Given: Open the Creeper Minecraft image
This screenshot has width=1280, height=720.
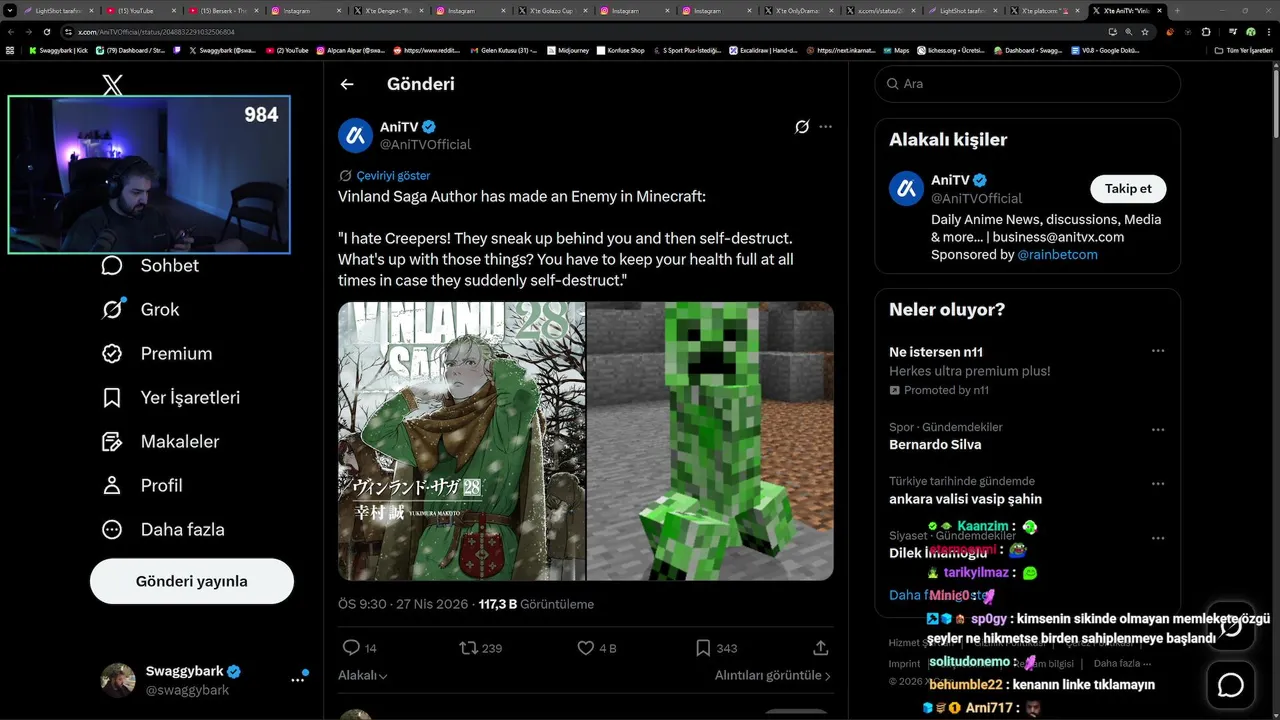Looking at the screenshot, I should tap(710, 441).
